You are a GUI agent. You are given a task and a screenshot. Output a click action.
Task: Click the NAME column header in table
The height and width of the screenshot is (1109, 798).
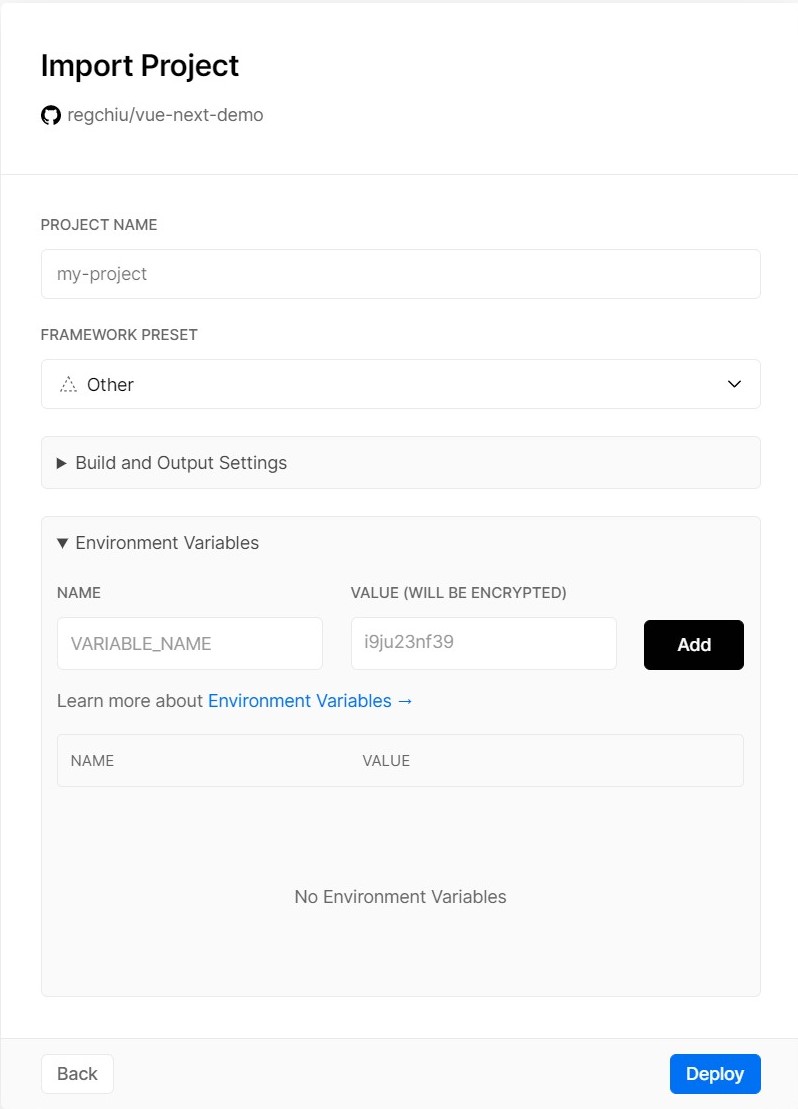click(x=92, y=761)
